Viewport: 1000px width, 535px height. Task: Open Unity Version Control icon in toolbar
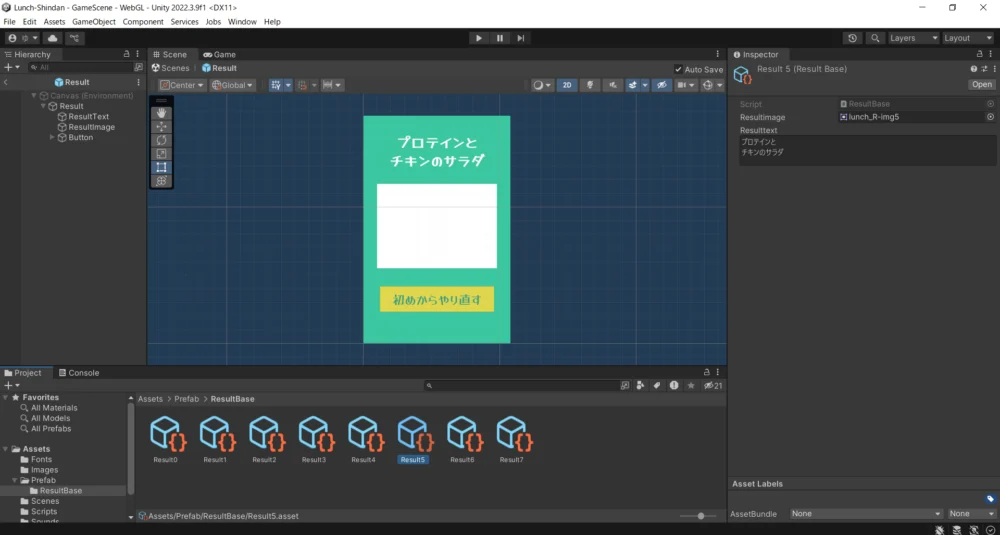[x=75, y=38]
